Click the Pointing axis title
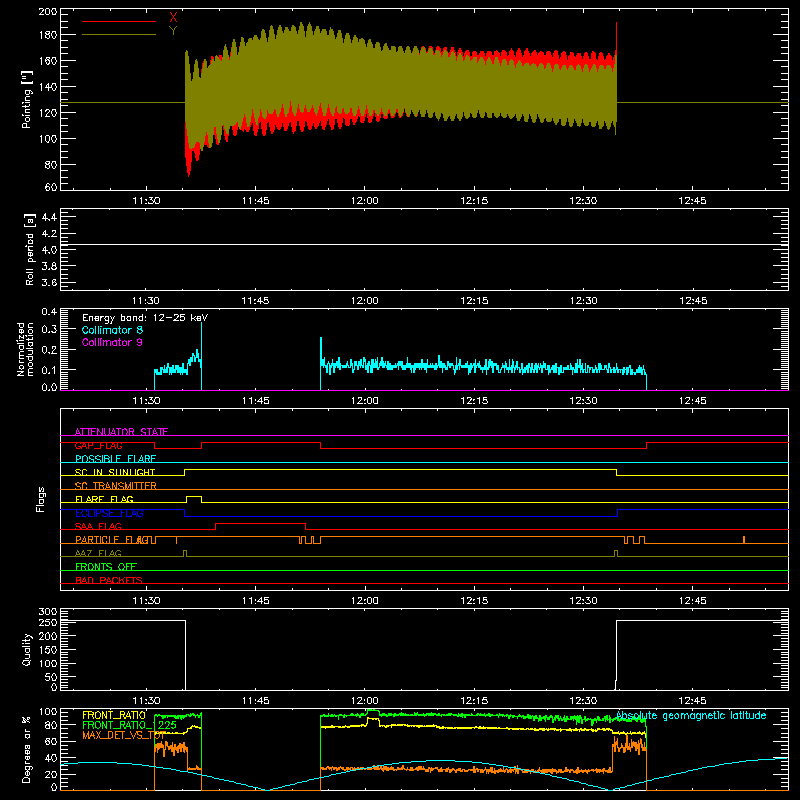Image resolution: width=800 pixels, height=800 pixels. (27, 99)
